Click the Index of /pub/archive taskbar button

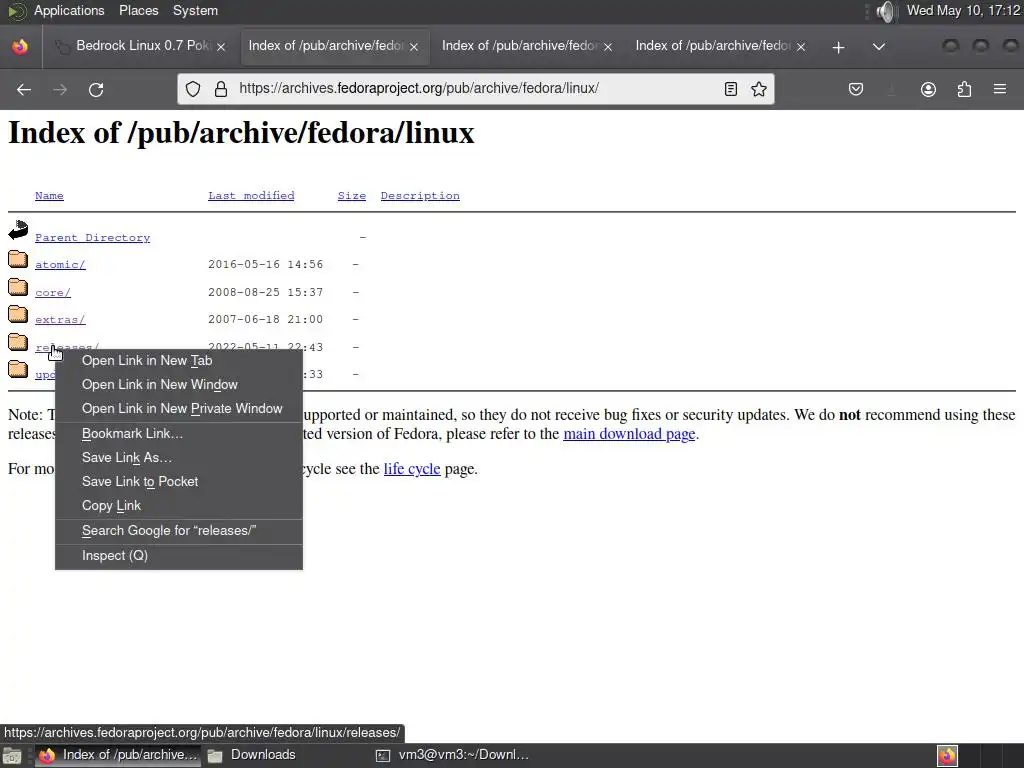[118, 755]
